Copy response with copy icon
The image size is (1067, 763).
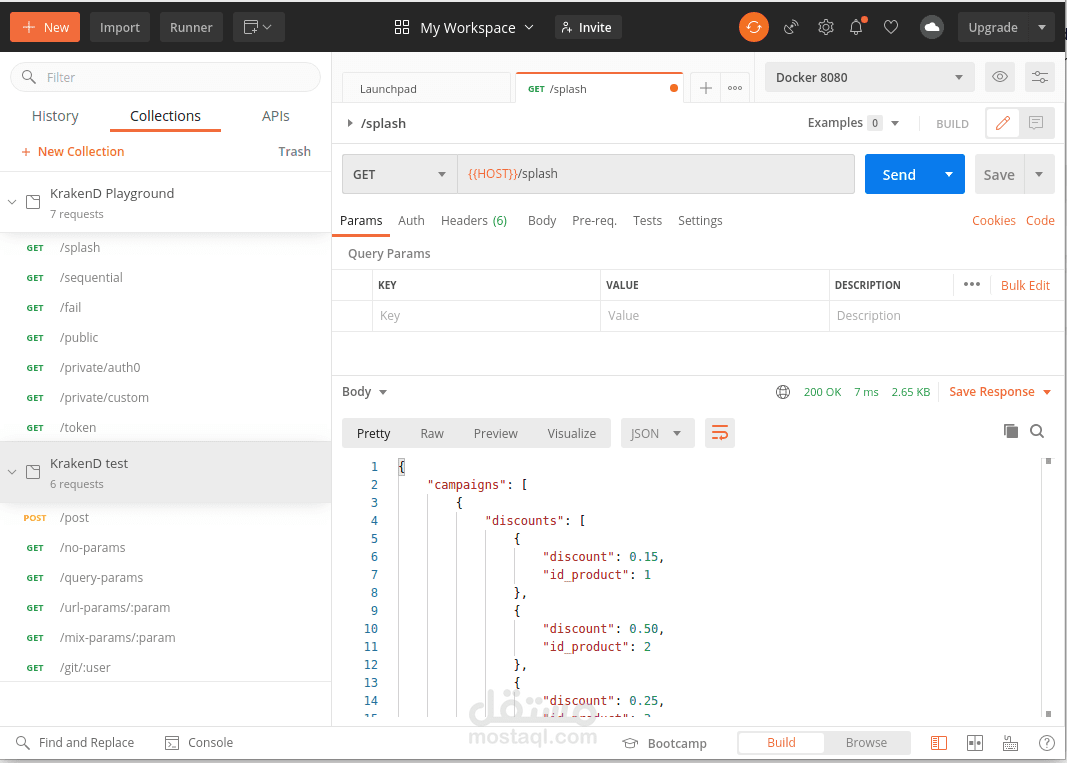coord(1011,431)
